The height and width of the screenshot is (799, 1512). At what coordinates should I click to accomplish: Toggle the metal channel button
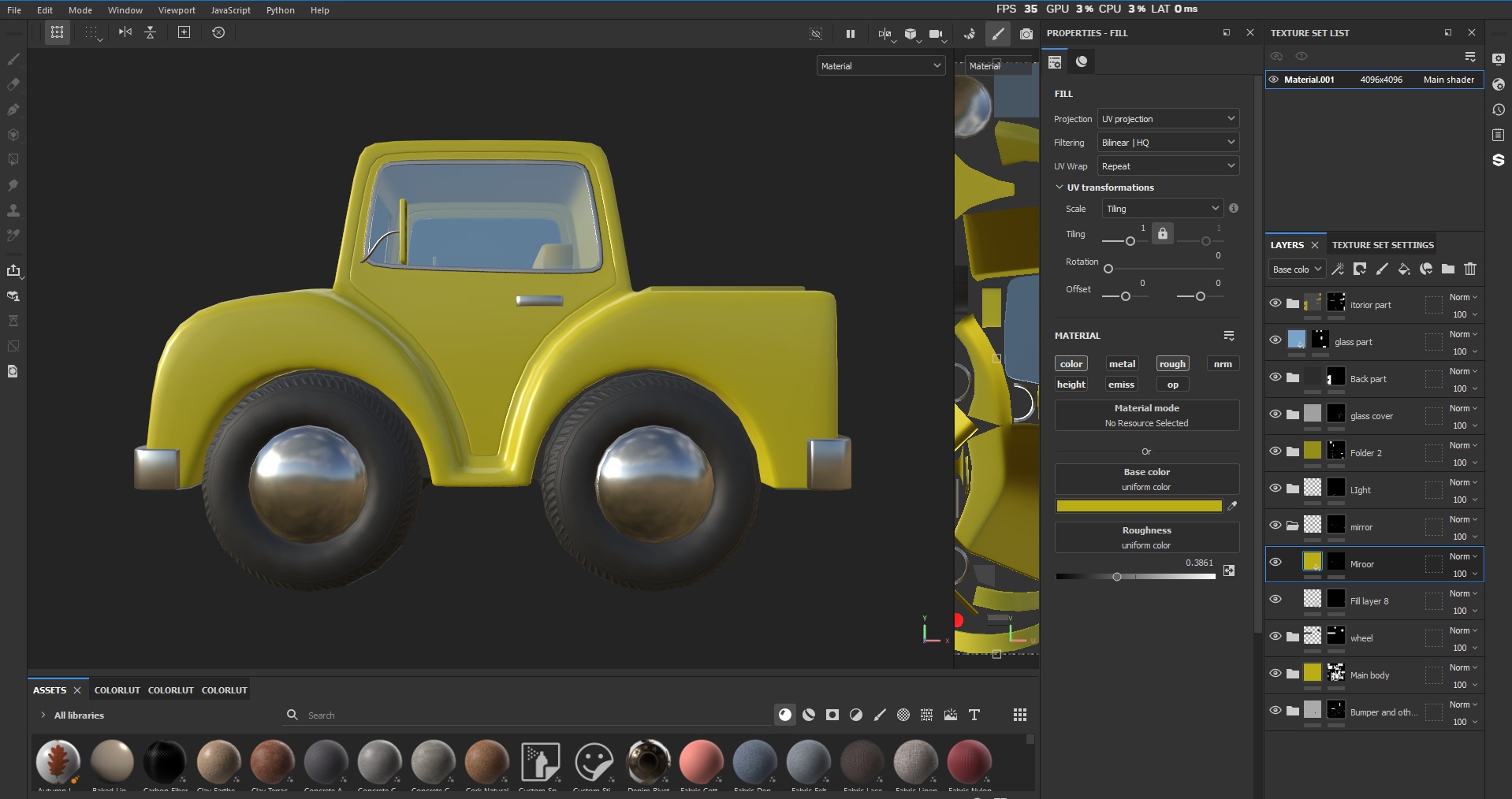point(1121,364)
